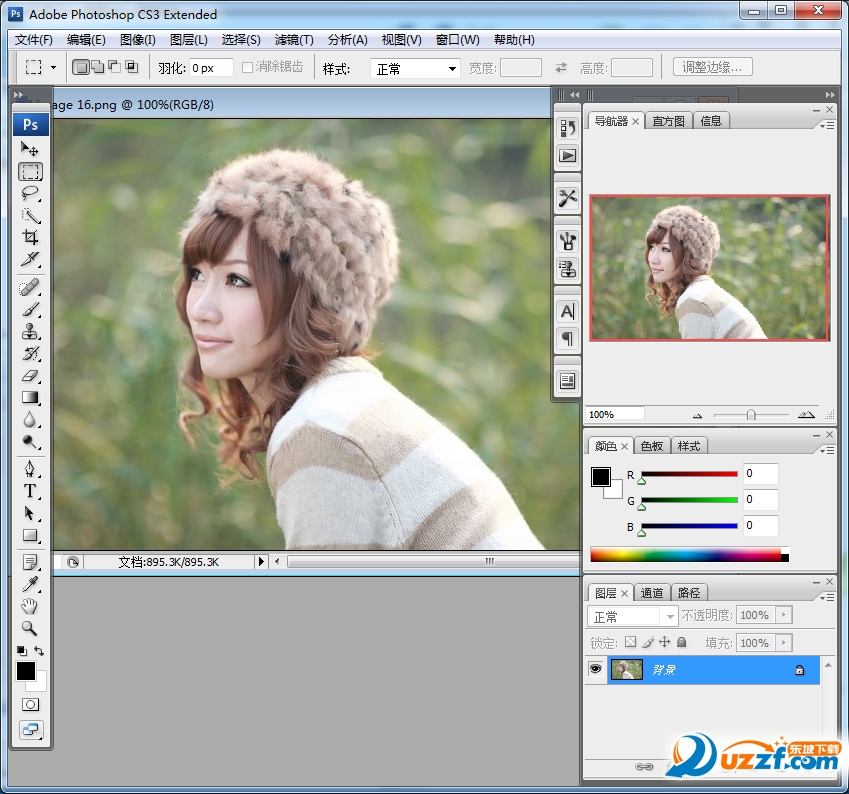Hide the 背景 layer using eye icon
849x794 pixels.
click(596, 670)
